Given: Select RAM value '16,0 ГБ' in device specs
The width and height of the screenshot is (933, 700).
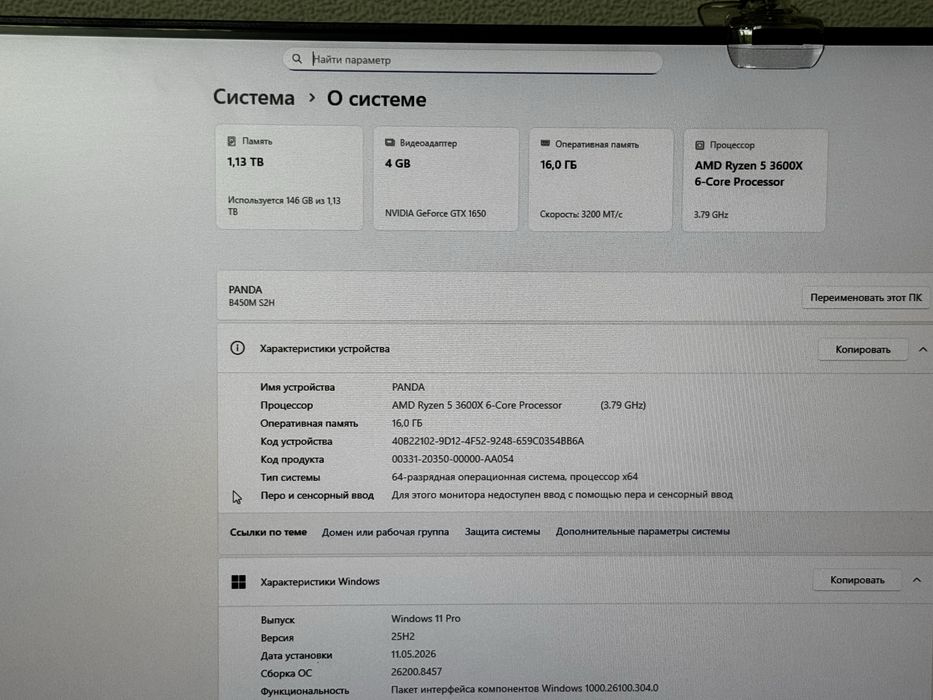Looking at the screenshot, I should (407, 423).
